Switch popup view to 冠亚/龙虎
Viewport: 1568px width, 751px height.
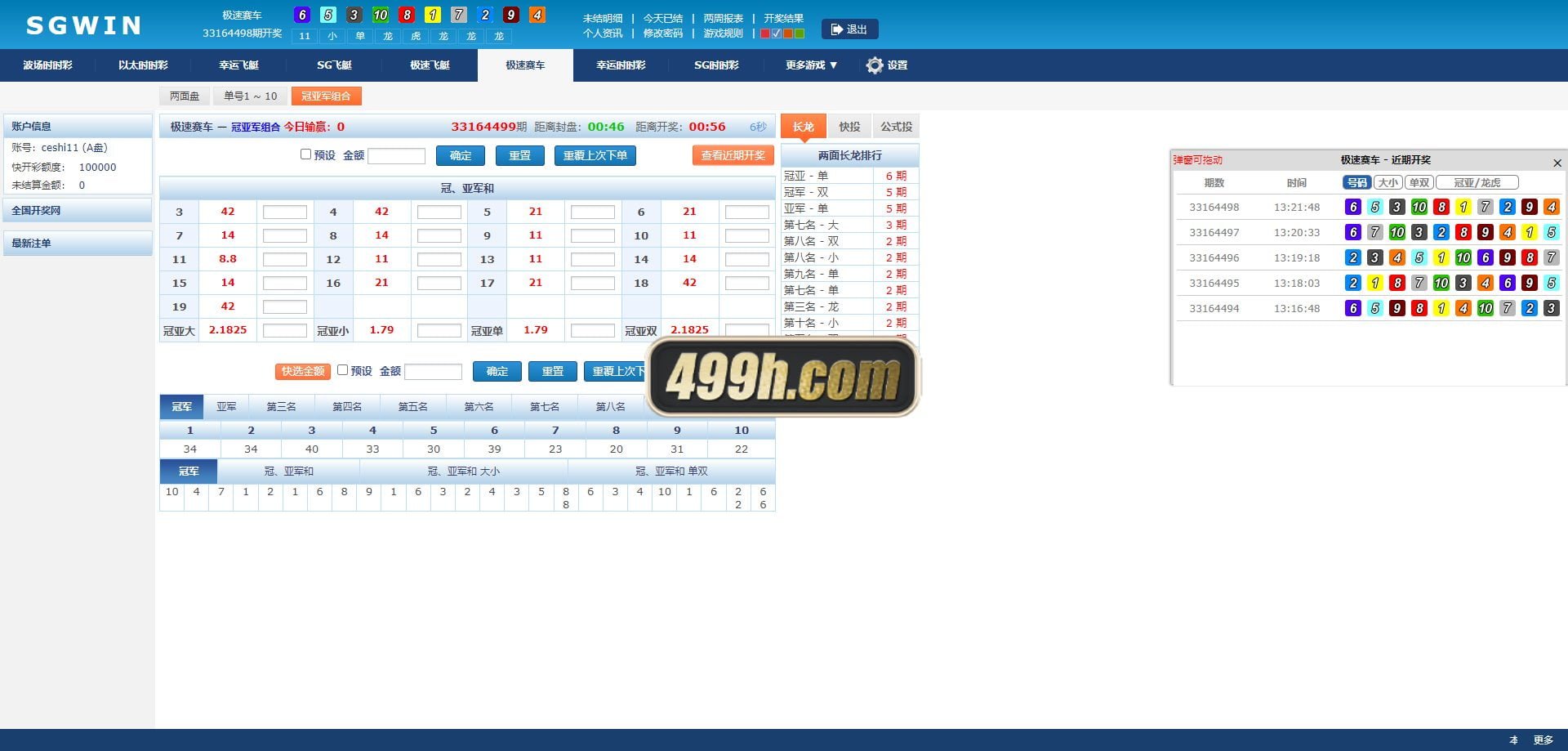(1477, 183)
